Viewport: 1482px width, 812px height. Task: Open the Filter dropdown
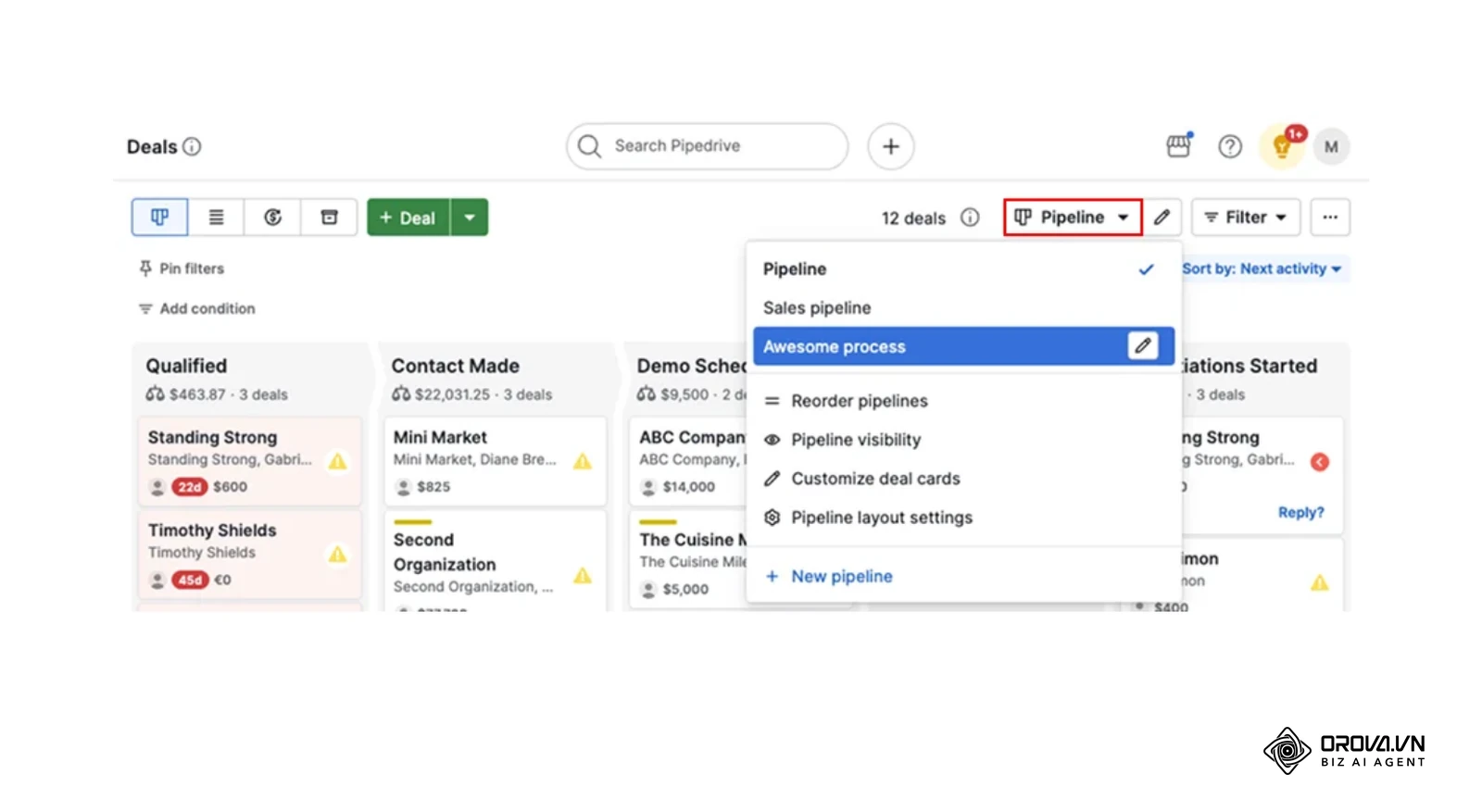[1246, 218]
